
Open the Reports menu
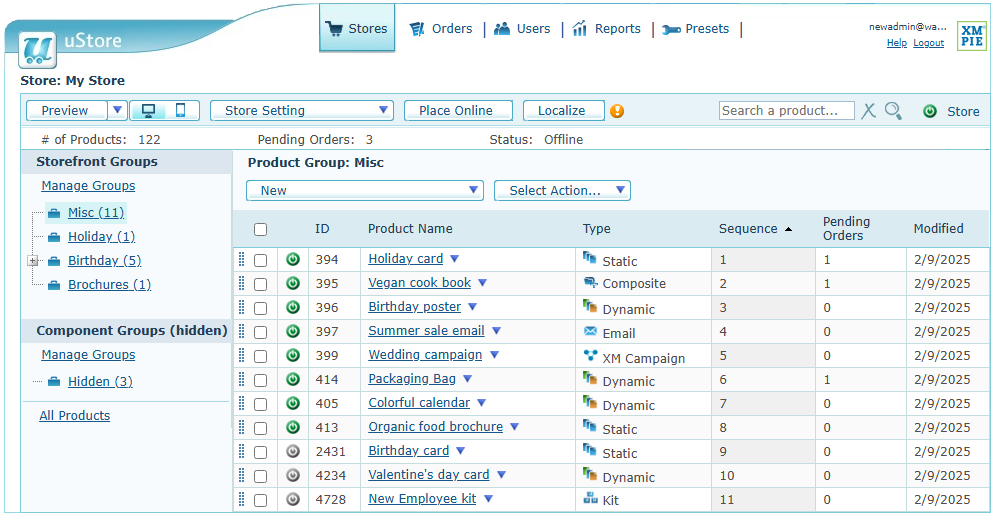click(x=607, y=29)
